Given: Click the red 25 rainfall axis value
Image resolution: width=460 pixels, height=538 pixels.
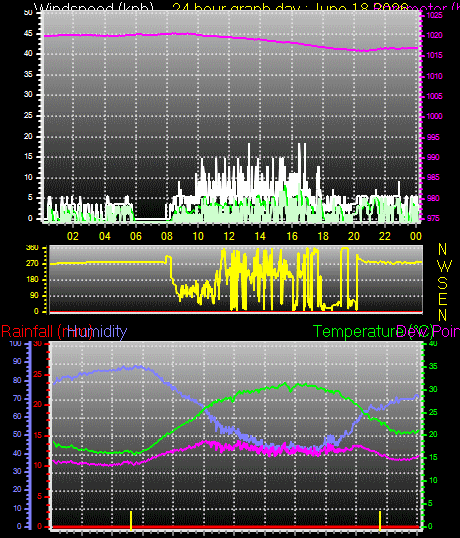Looking at the screenshot, I should coord(38,374).
